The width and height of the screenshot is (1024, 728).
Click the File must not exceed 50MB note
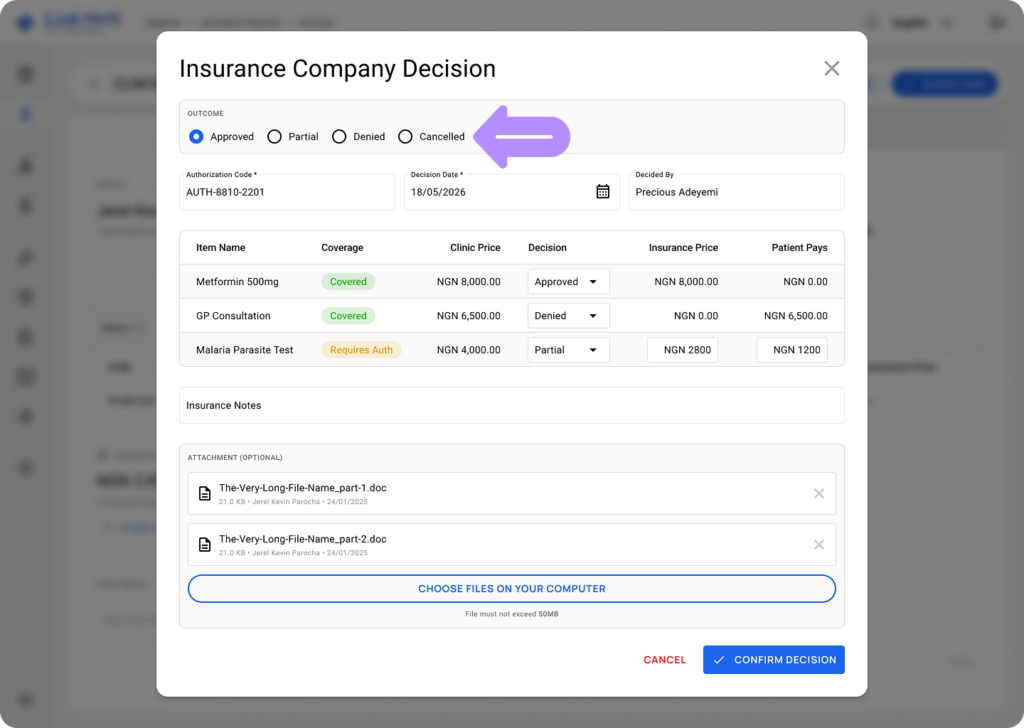[x=511, y=614]
